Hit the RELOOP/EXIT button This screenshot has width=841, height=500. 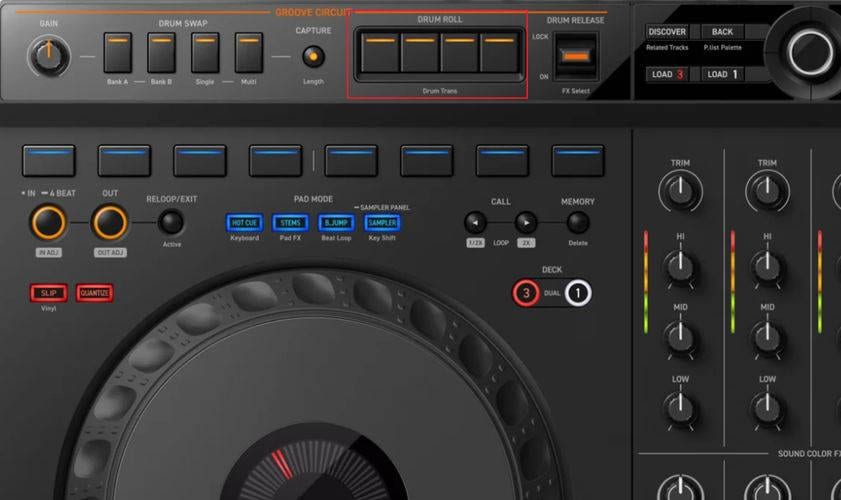pos(172,222)
